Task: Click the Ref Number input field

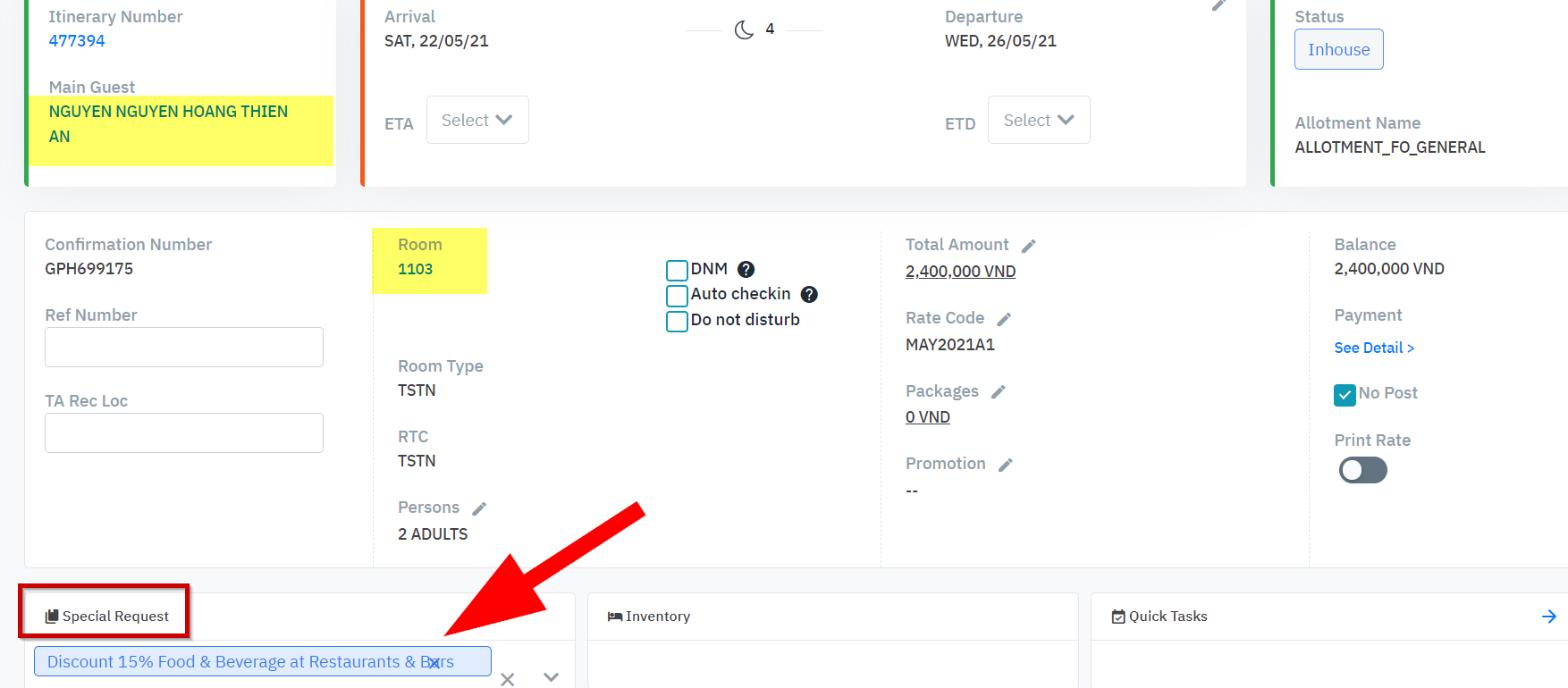Action: pos(184,347)
